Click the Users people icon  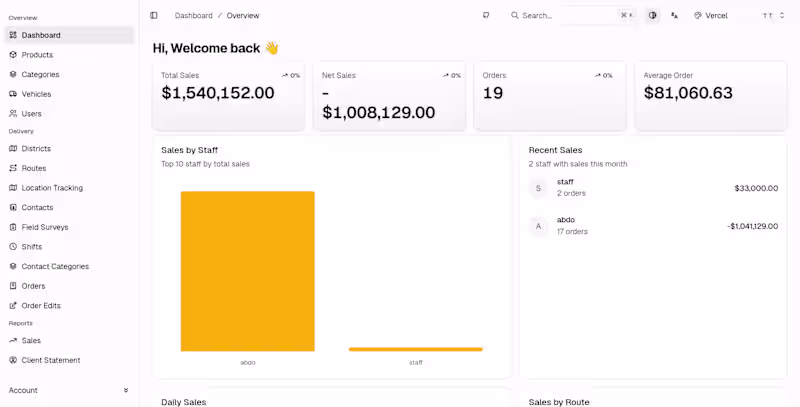coord(13,114)
